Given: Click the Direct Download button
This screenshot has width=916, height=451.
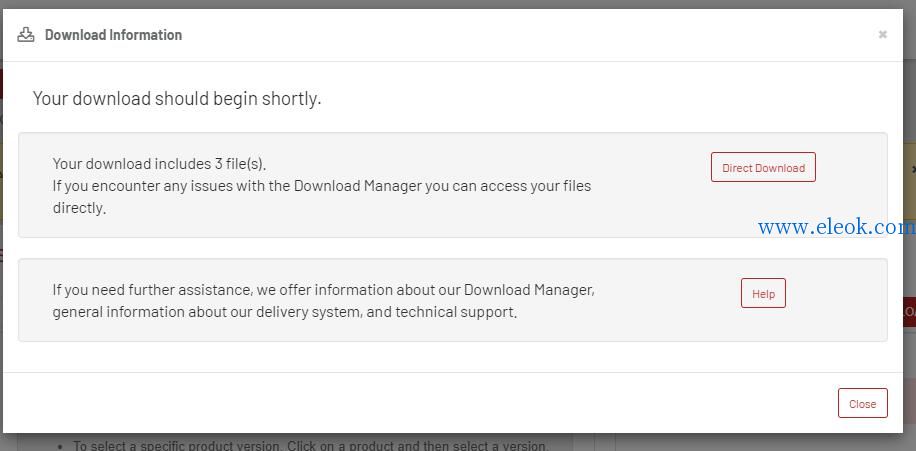Looking at the screenshot, I should pyautogui.click(x=763, y=168).
